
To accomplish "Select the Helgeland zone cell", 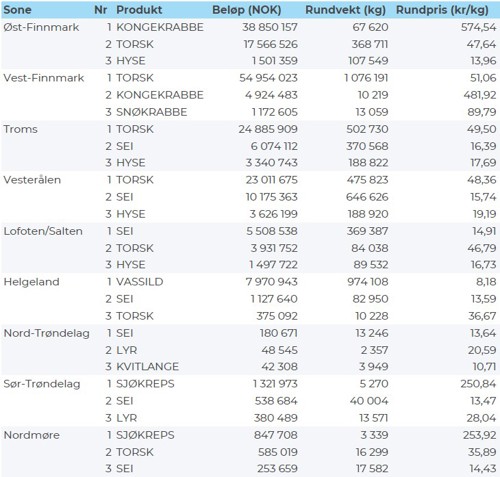I will [x=31, y=282].
